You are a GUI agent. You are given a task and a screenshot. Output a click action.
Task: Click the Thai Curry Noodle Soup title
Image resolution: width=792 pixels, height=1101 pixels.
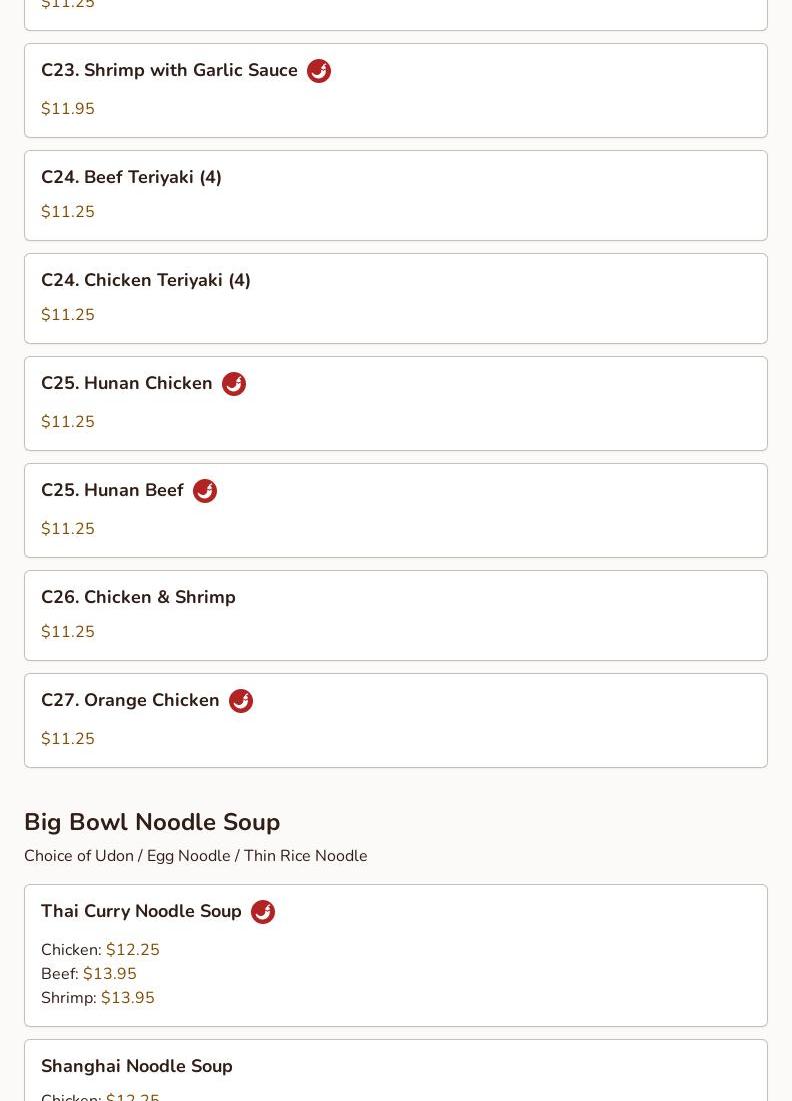click(141, 911)
